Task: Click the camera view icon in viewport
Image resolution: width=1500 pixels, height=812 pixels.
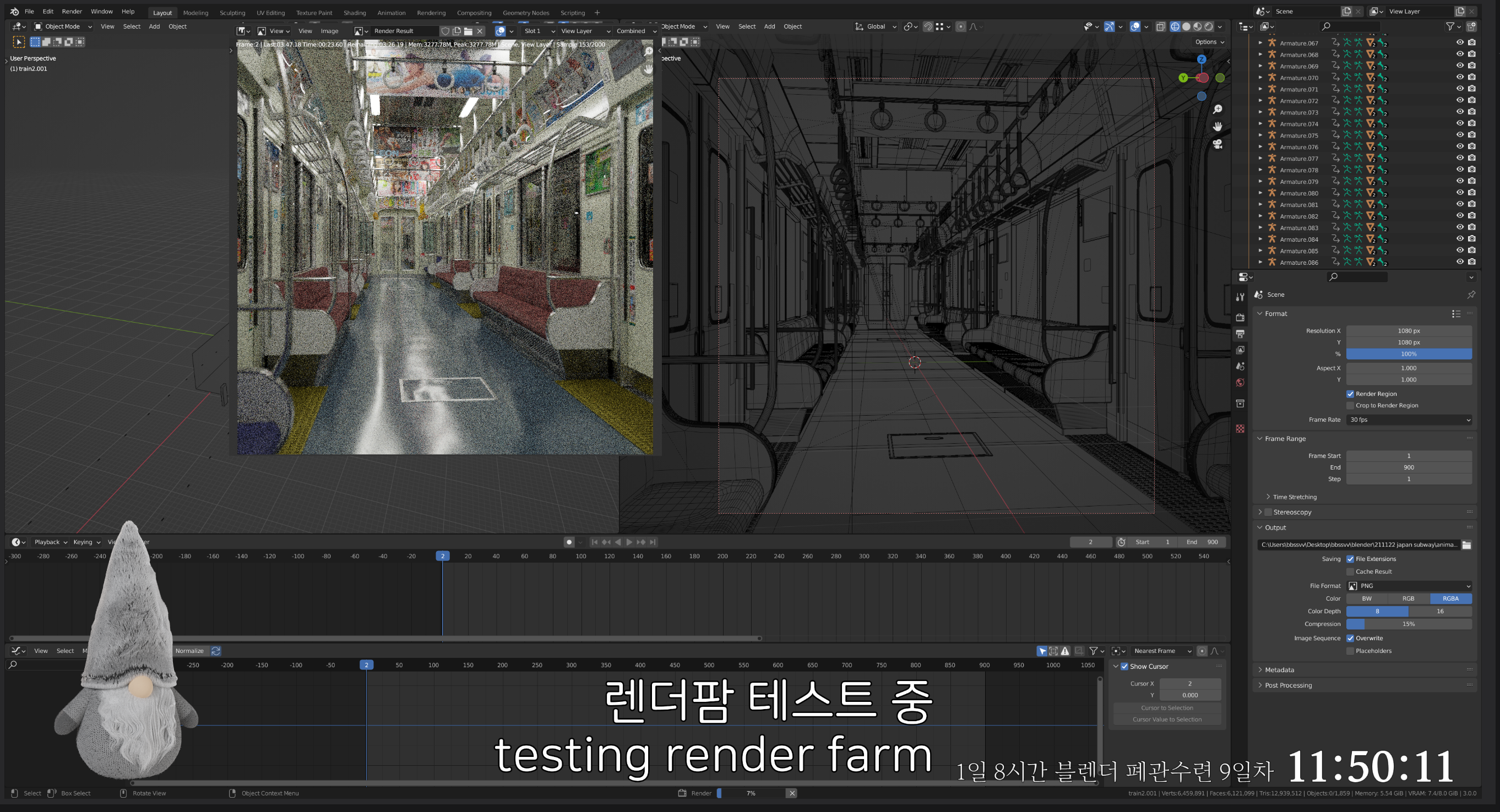Action: tap(1217, 144)
